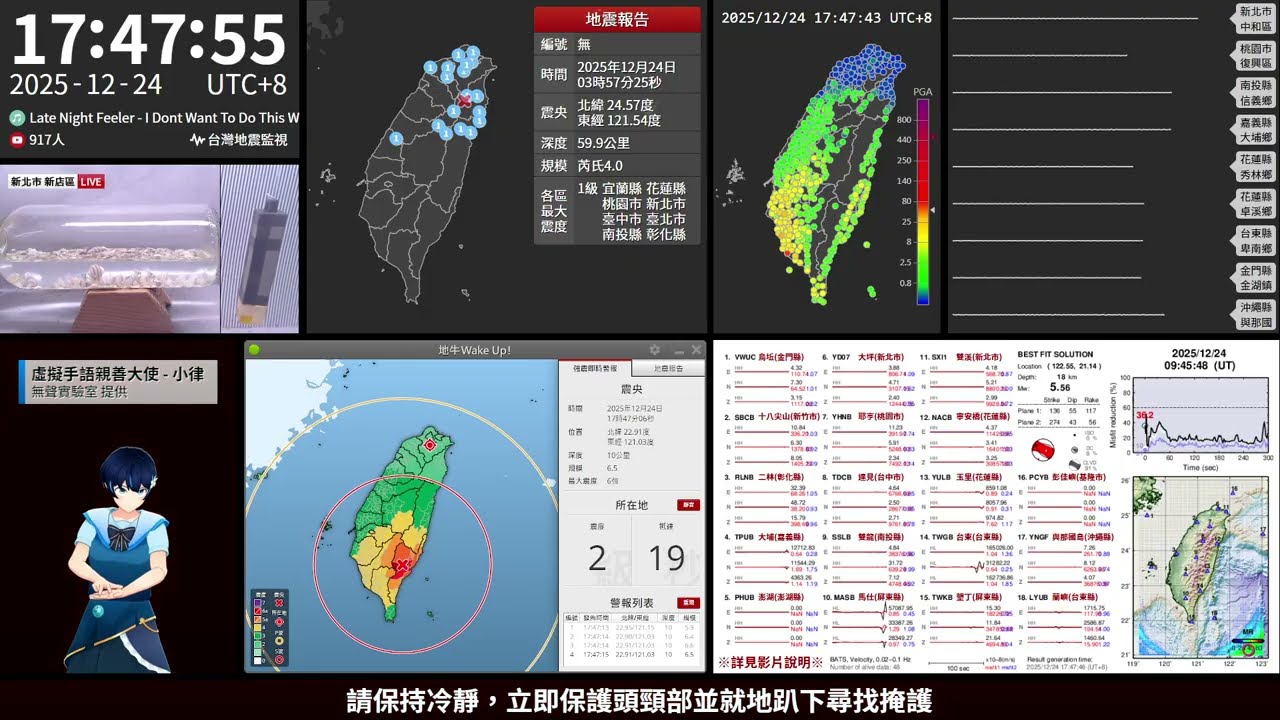Click the 10. MASB 馬仕(屏東縣) station heading
Image resolution: width=1280 pixels, height=720 pixels.
(x=863, y=598)
